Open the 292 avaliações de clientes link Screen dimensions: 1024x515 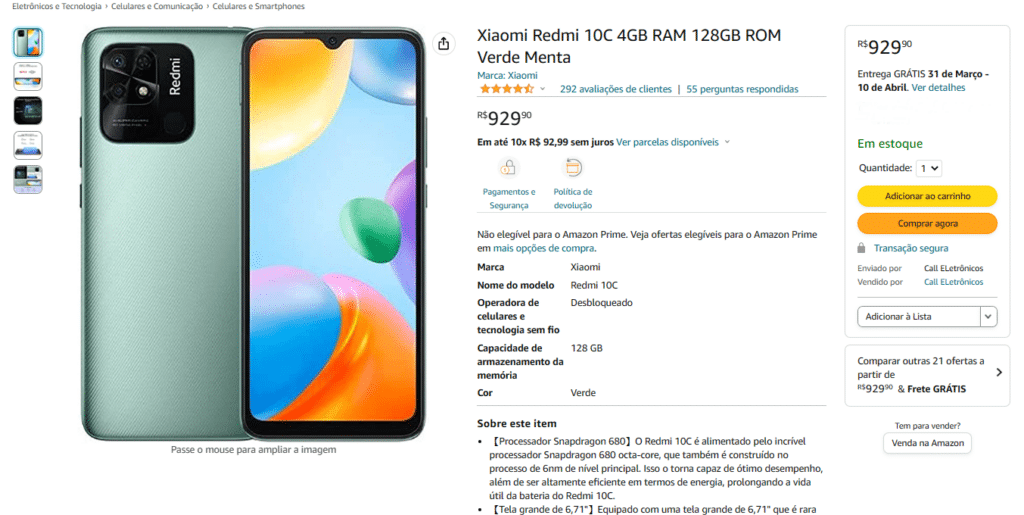coord(615,89)
